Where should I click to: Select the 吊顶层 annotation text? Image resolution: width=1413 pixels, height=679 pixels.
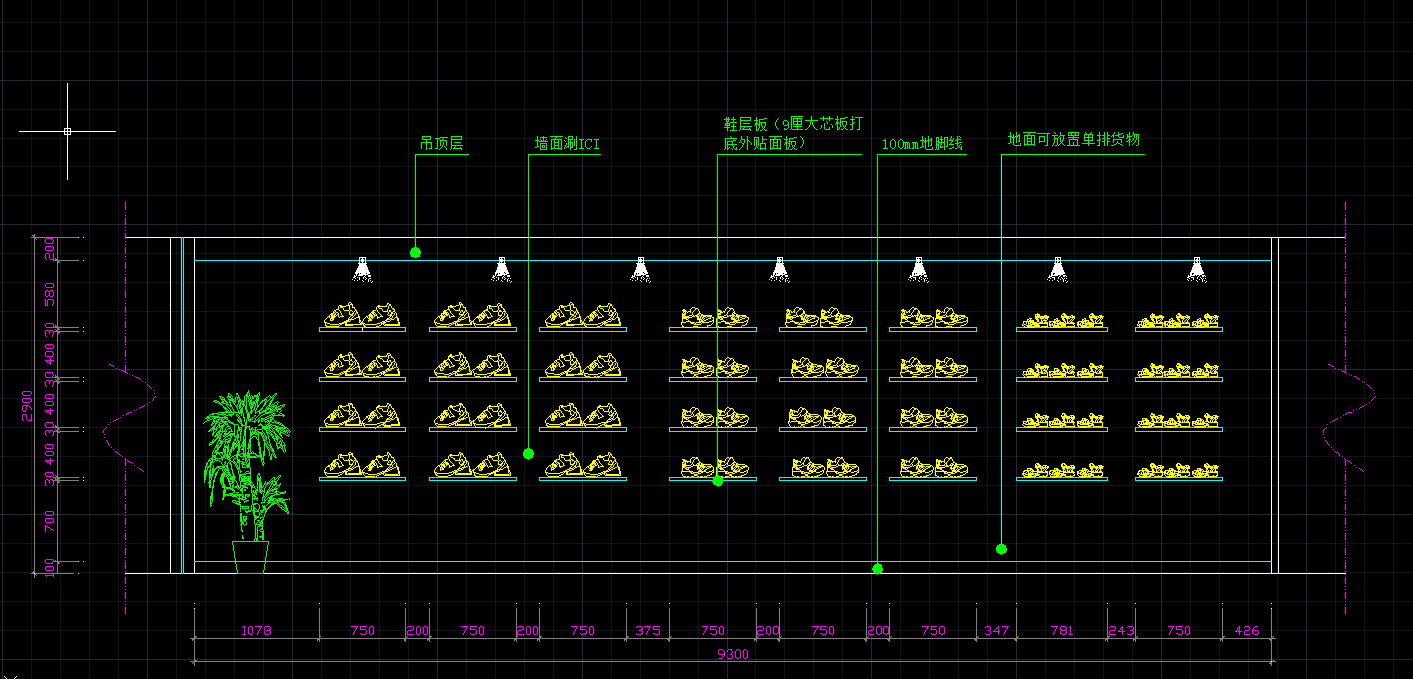[441, 144]
